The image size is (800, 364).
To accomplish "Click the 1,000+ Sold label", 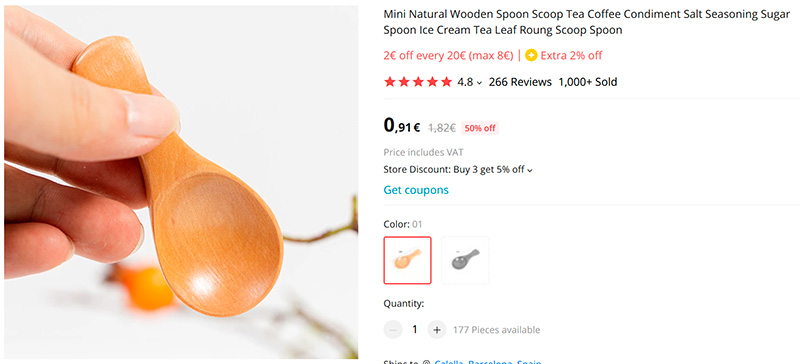I will [588, 82].
